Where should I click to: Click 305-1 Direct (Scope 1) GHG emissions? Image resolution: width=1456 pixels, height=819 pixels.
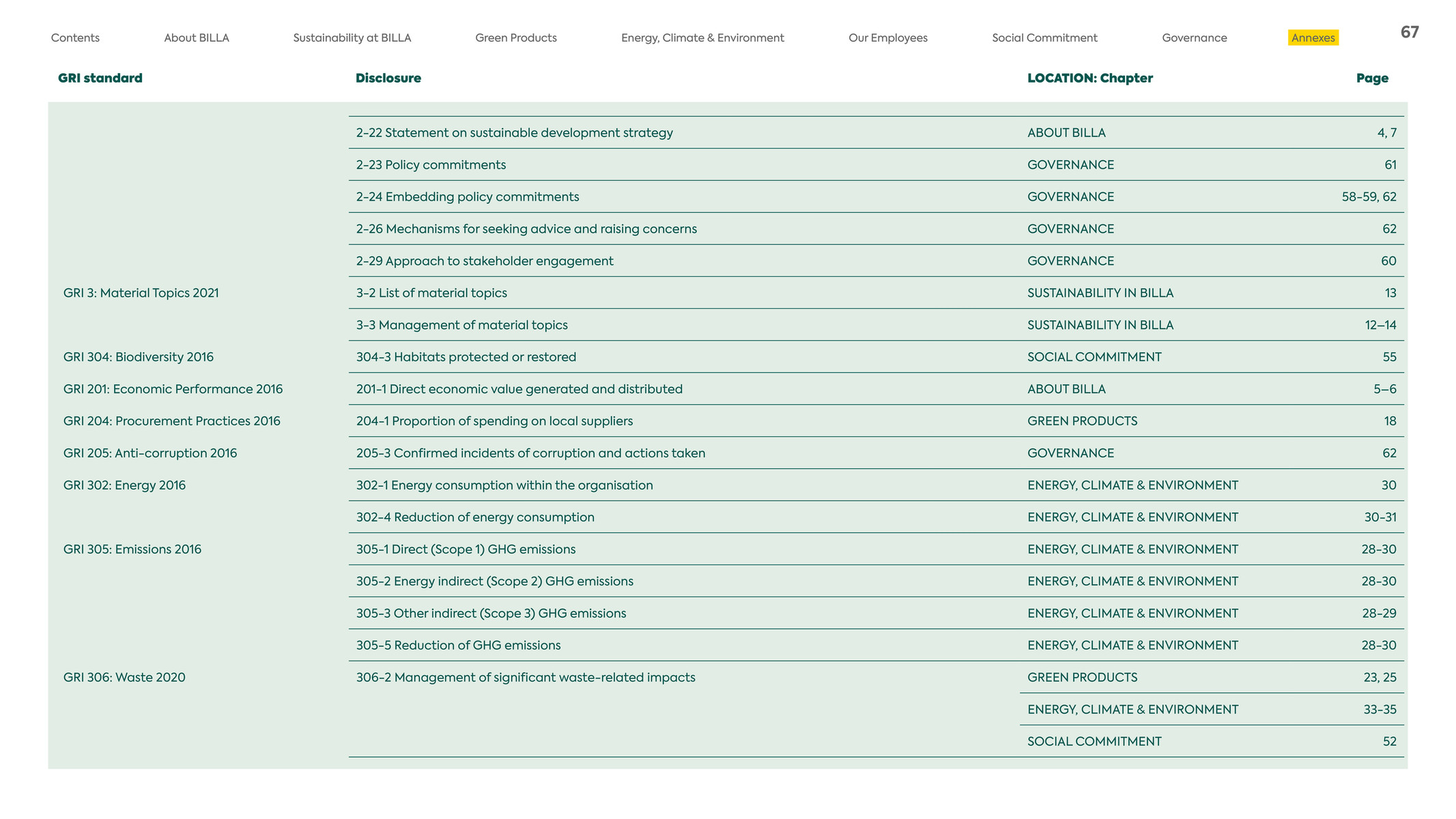pyautogui.click(x=466, y=549)
